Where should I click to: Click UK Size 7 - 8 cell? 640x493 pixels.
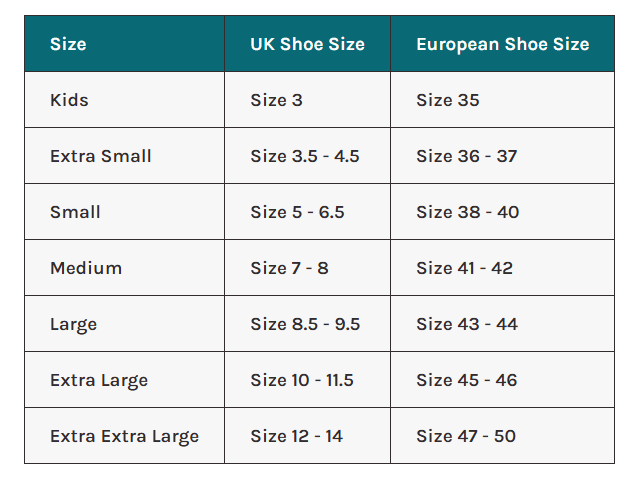click(289, 268)
